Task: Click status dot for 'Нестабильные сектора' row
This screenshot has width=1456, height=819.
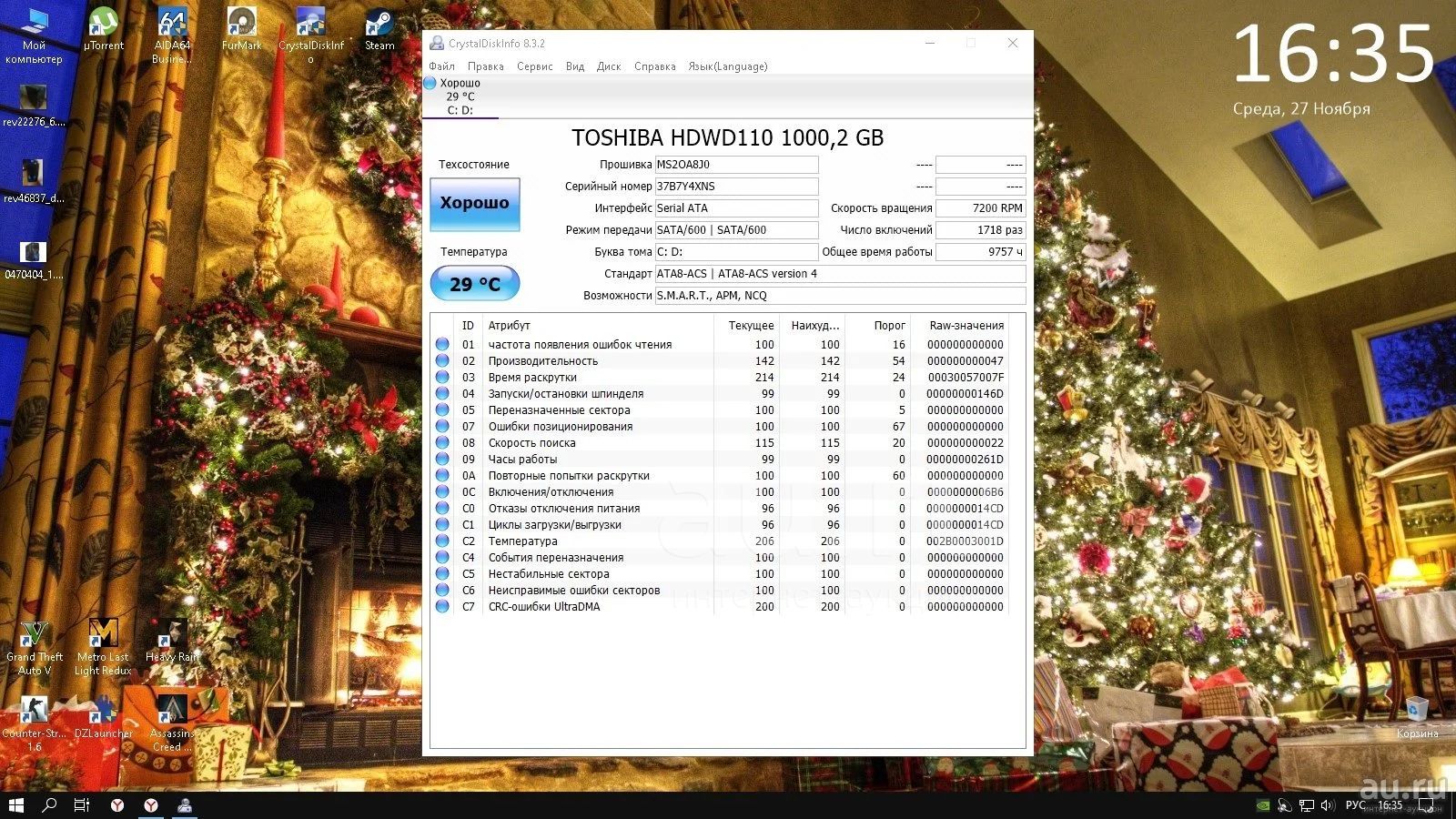Action: click(442, 574)
